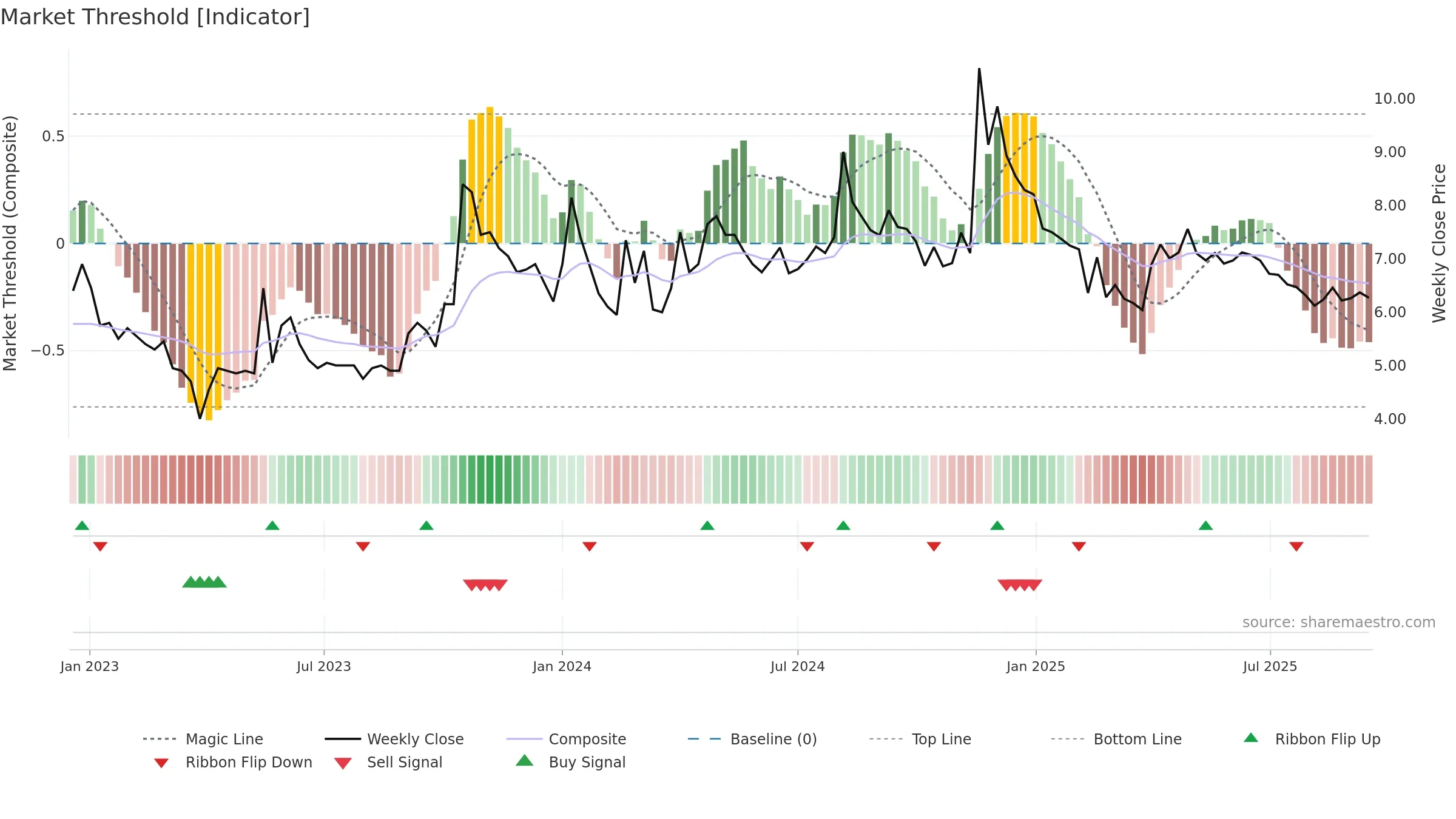Toggle the Composite legend entry
This screenshot has width=1456, height=819.
click(x=566, y=739)
